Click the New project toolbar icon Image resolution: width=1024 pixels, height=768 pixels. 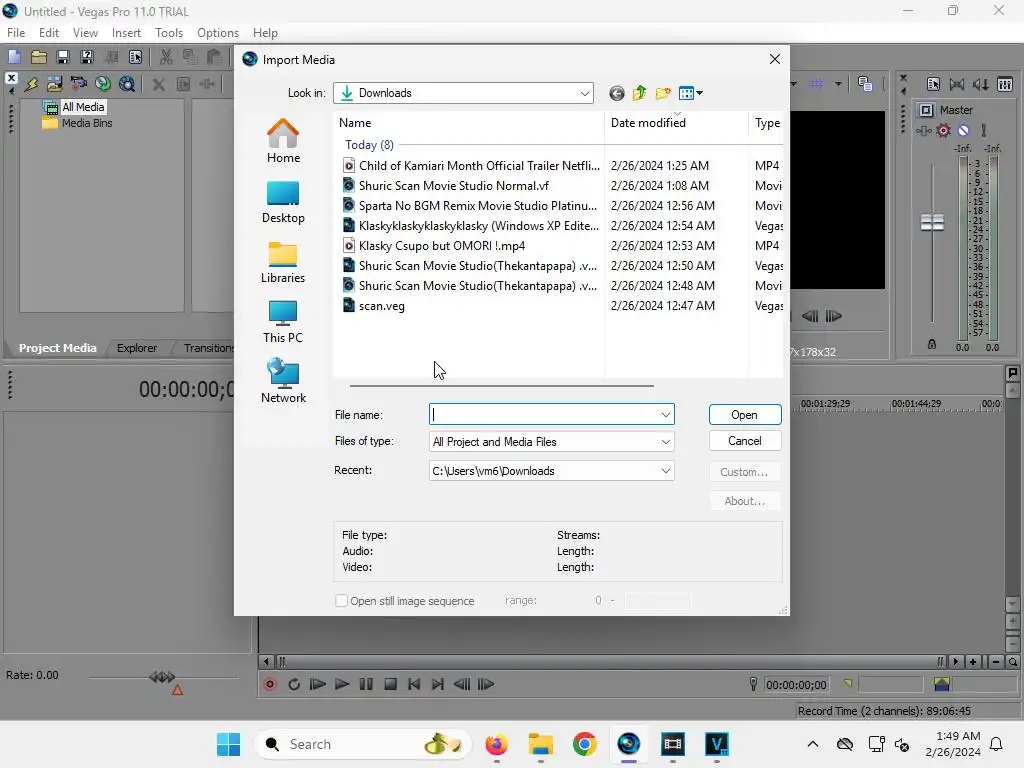14,57
